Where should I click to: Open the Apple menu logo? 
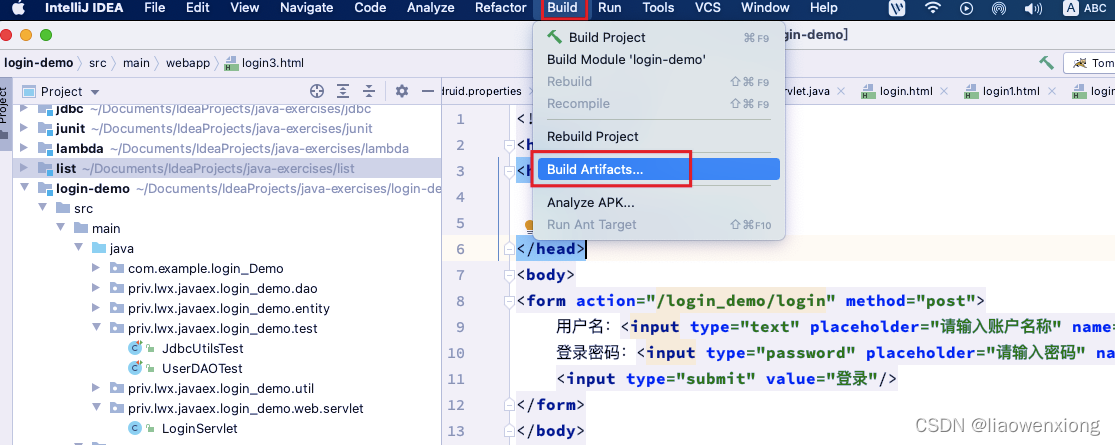pyautogui.click(x=18, y=8)
